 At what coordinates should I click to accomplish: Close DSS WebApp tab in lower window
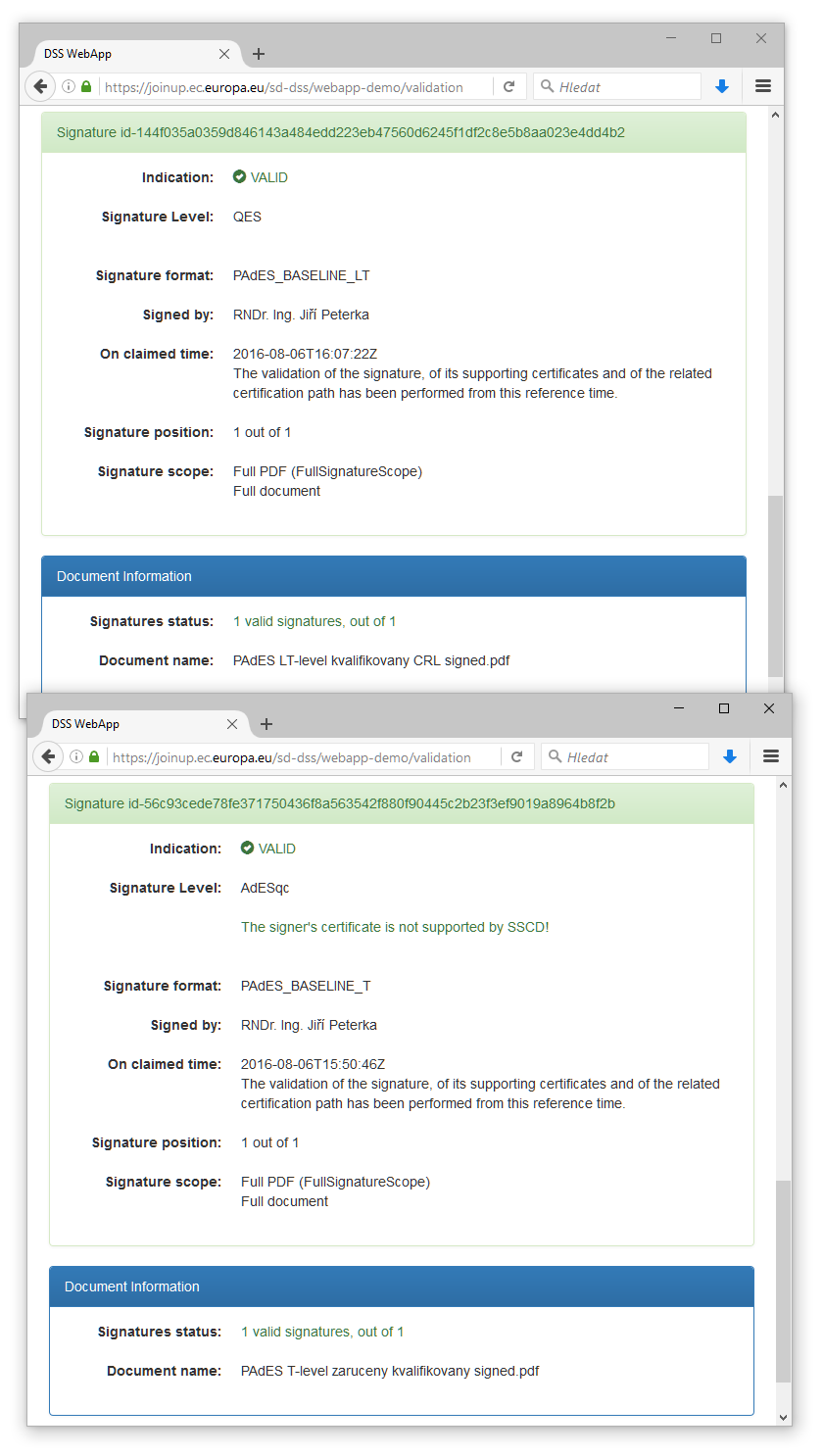tap(232, 724)
